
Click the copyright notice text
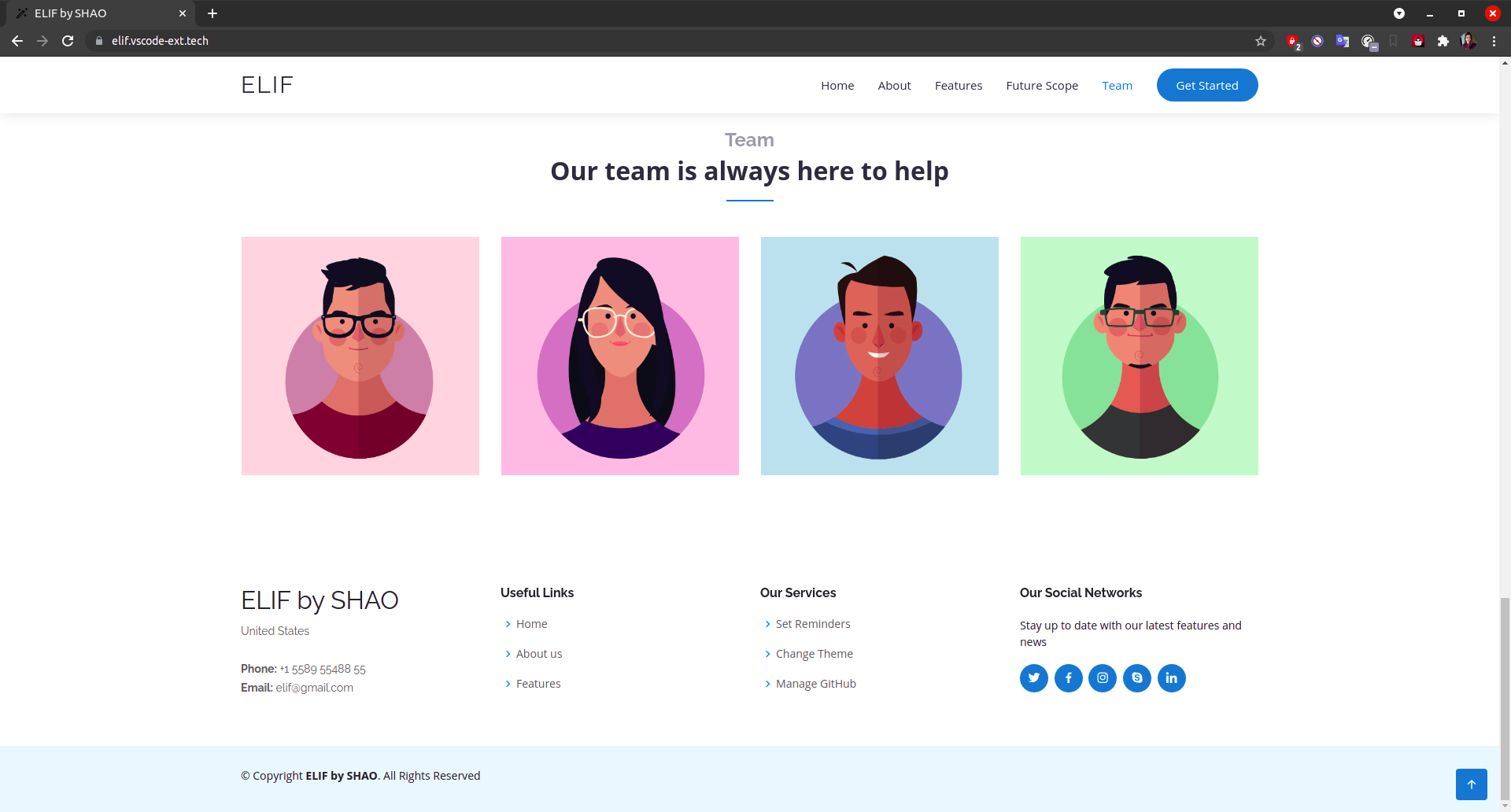[360, 776]
